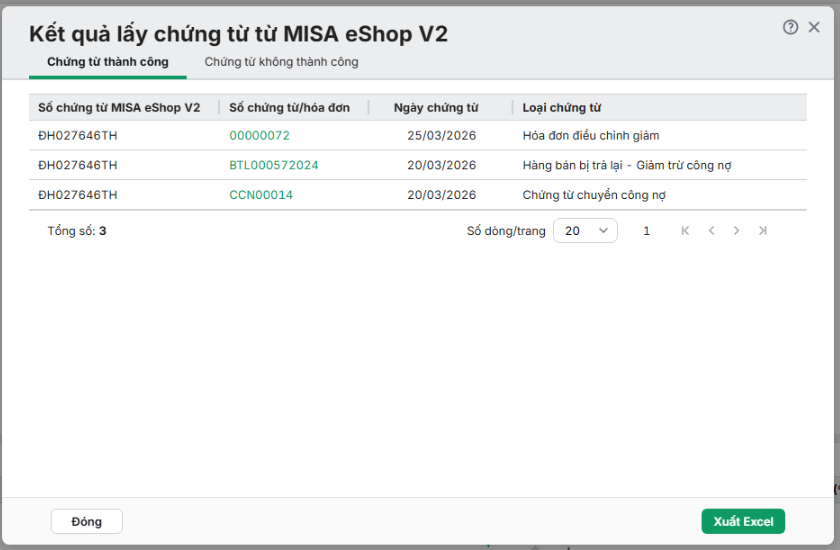
Task: Open voucher link CCN00014
Action: coord(261,195)
